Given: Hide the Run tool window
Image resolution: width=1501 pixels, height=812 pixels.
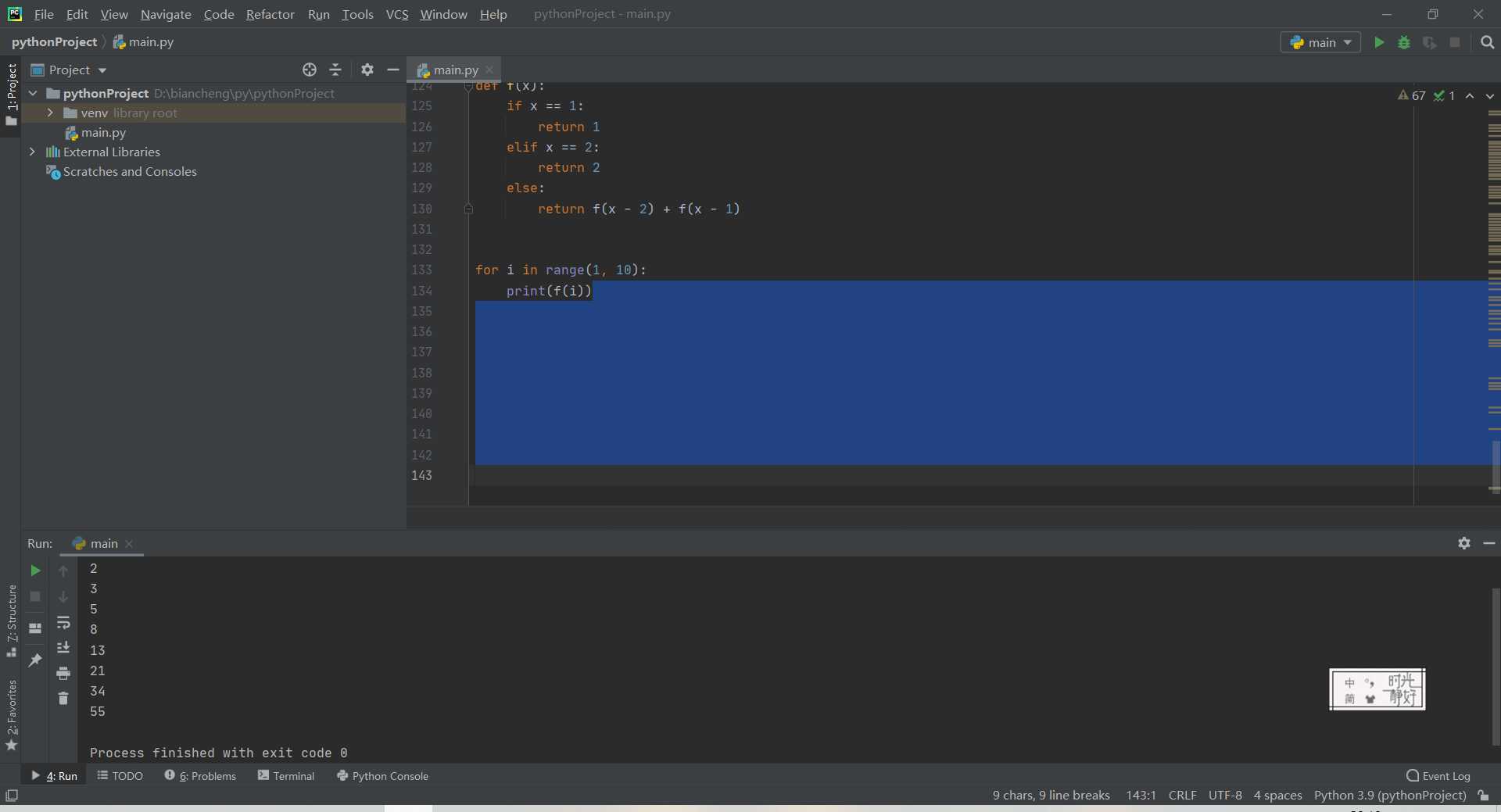Looking at the screenshot, I should (1489, 543).
